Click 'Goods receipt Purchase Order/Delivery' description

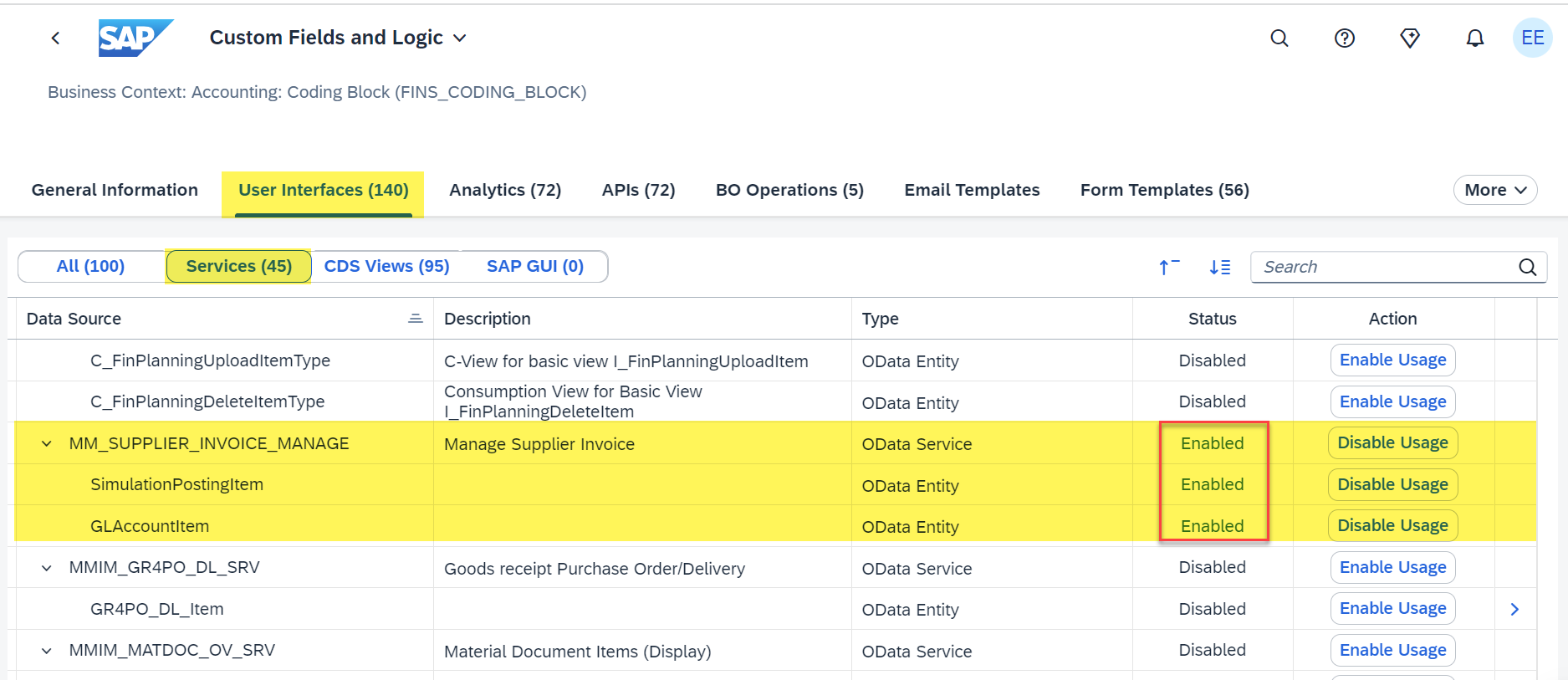coord(595,569)
